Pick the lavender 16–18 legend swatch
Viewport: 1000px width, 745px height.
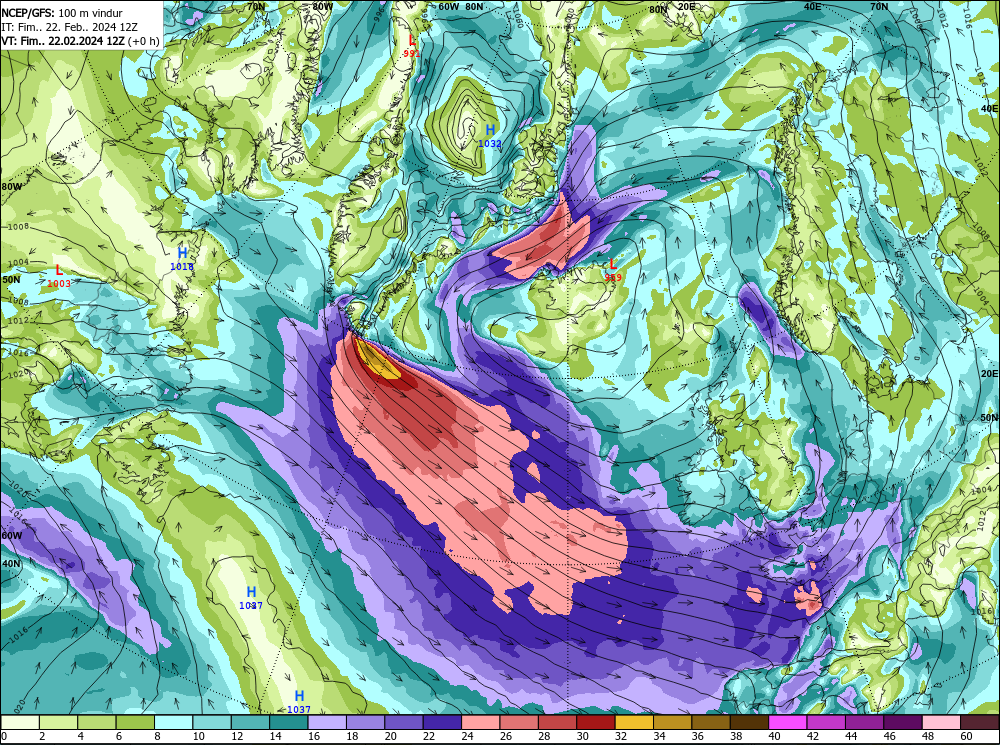pos(327,722)
